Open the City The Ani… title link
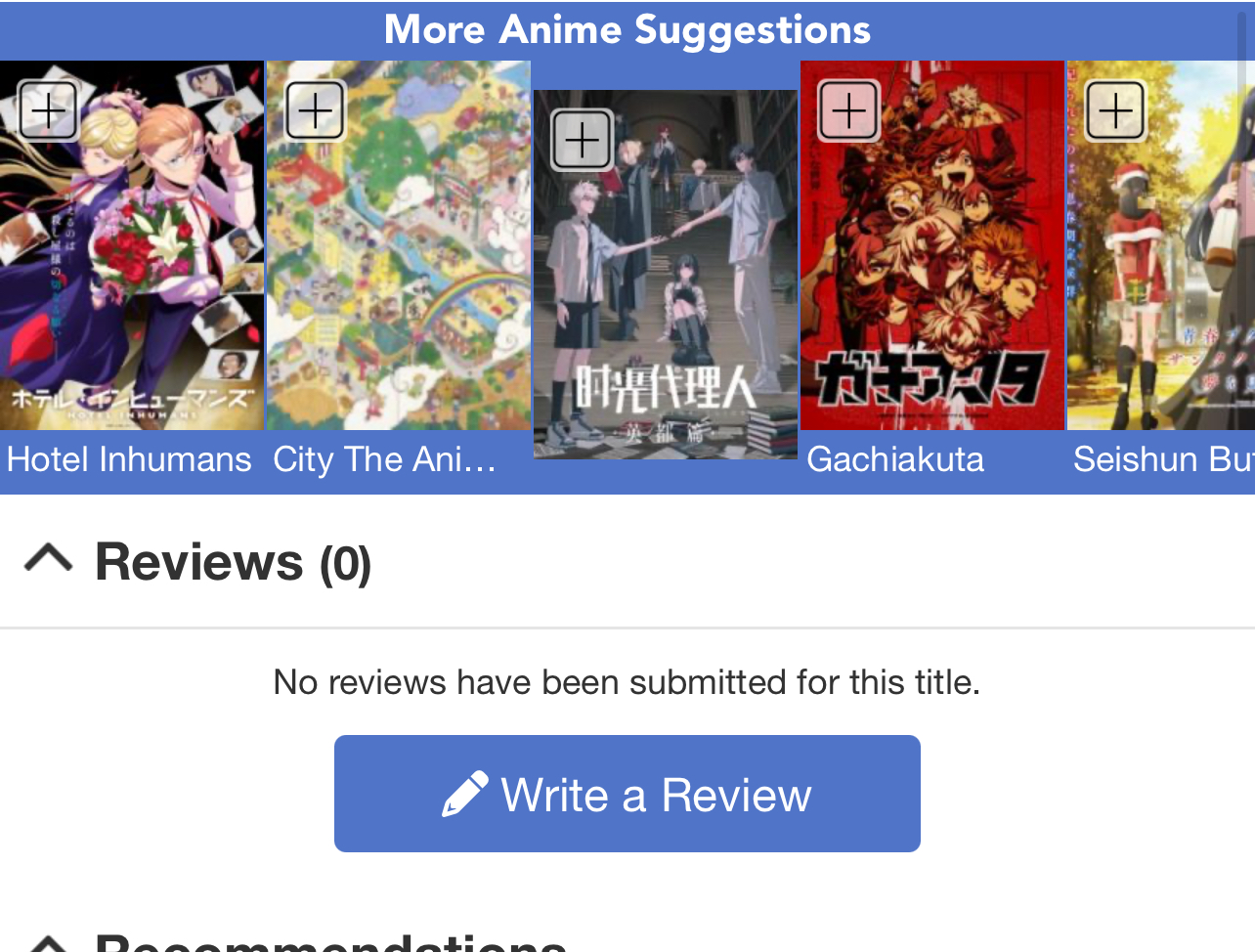 point(385,459)
